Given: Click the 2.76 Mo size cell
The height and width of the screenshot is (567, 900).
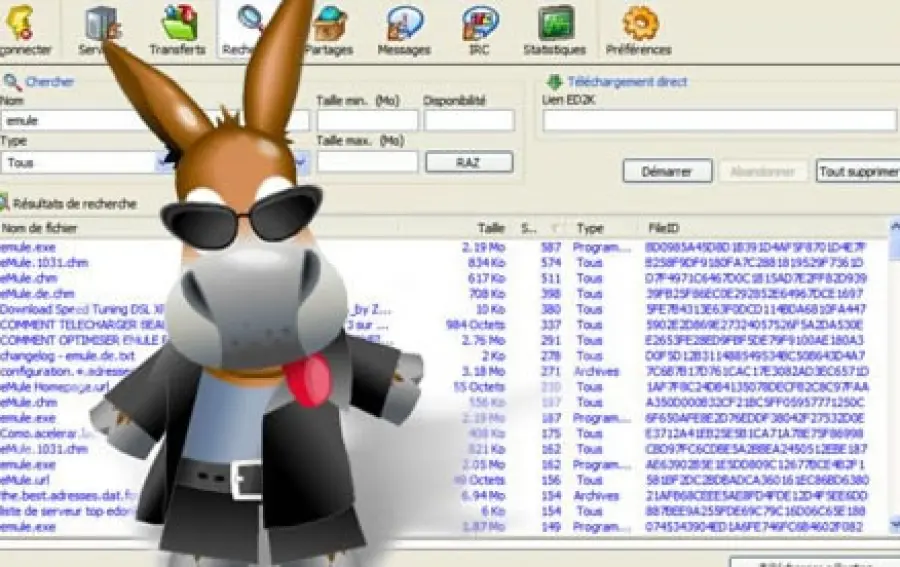Looking at the screenshot, I should click(x=483, y=340).
